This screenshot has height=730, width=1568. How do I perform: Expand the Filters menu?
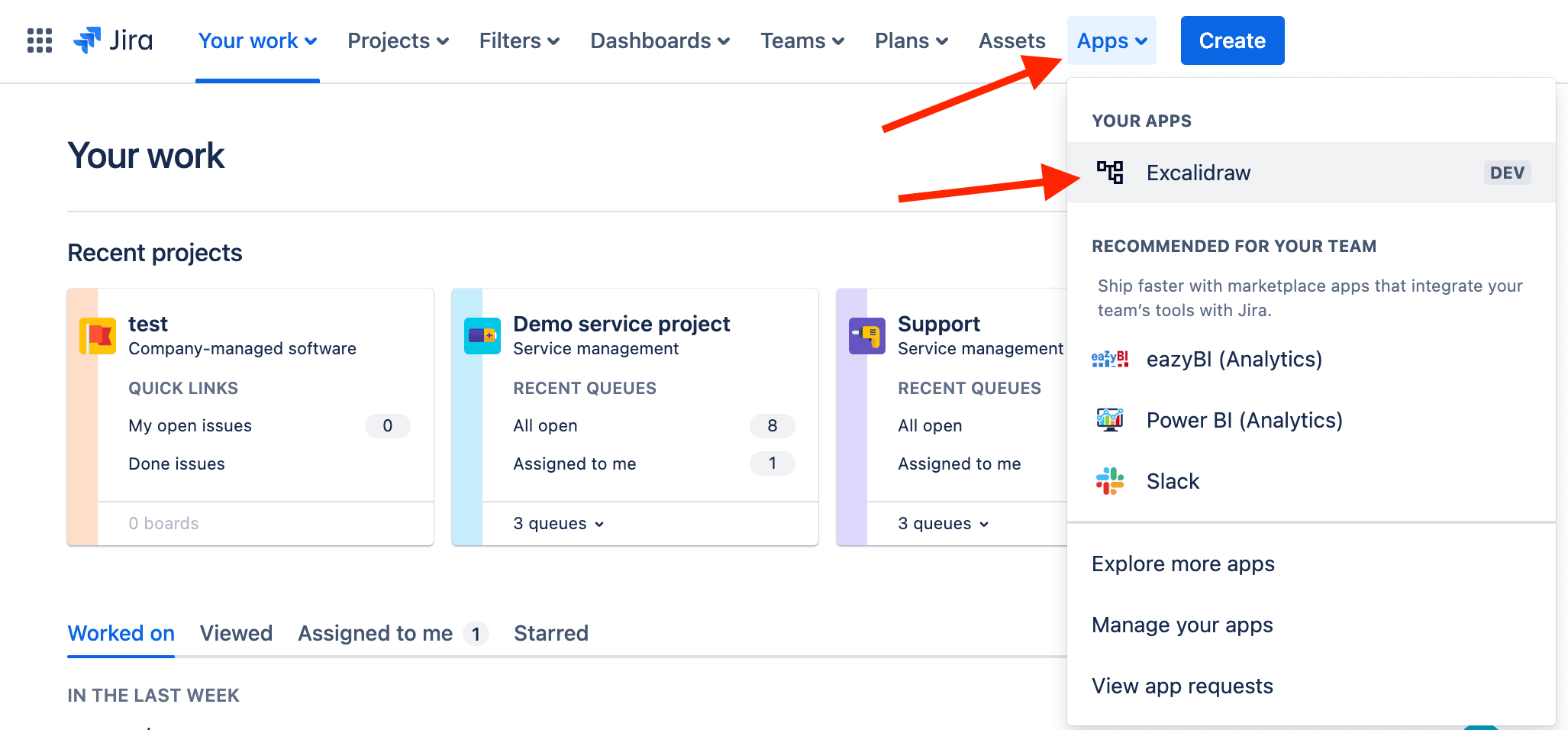519,40
